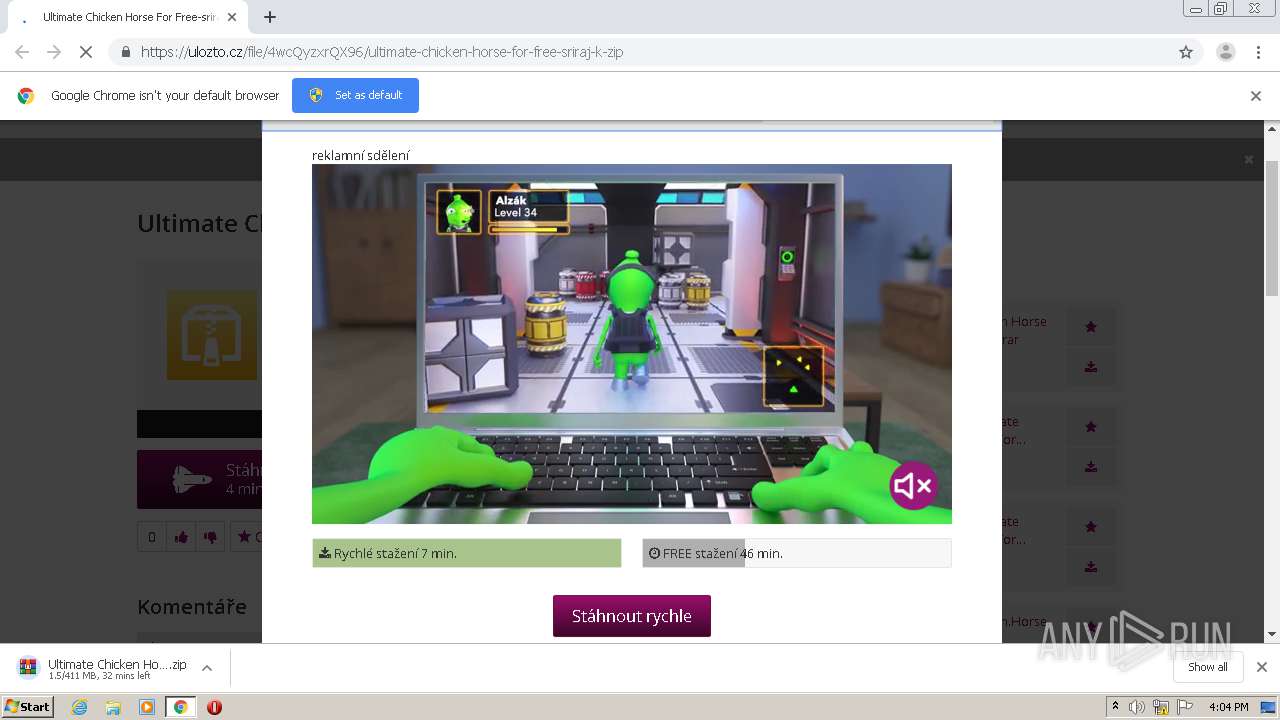This screenshot has height=720, width=1280.
Task: Open the volume speaker tray icon
Action: coord(1136,707)
